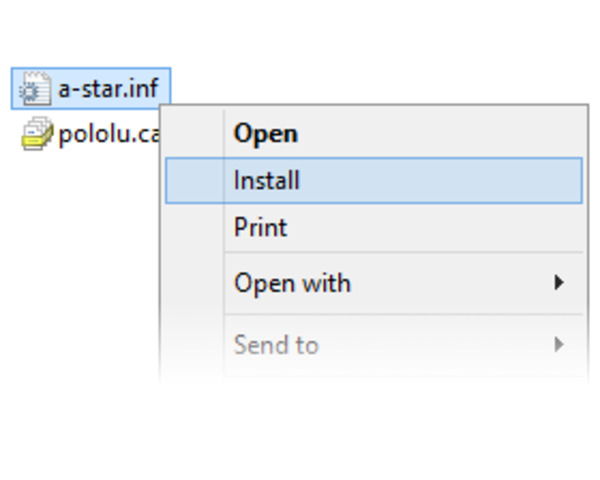This screenshot has width=600, height=480.
Task: Select Print in the context menu
Action: [x=260, y=228]
